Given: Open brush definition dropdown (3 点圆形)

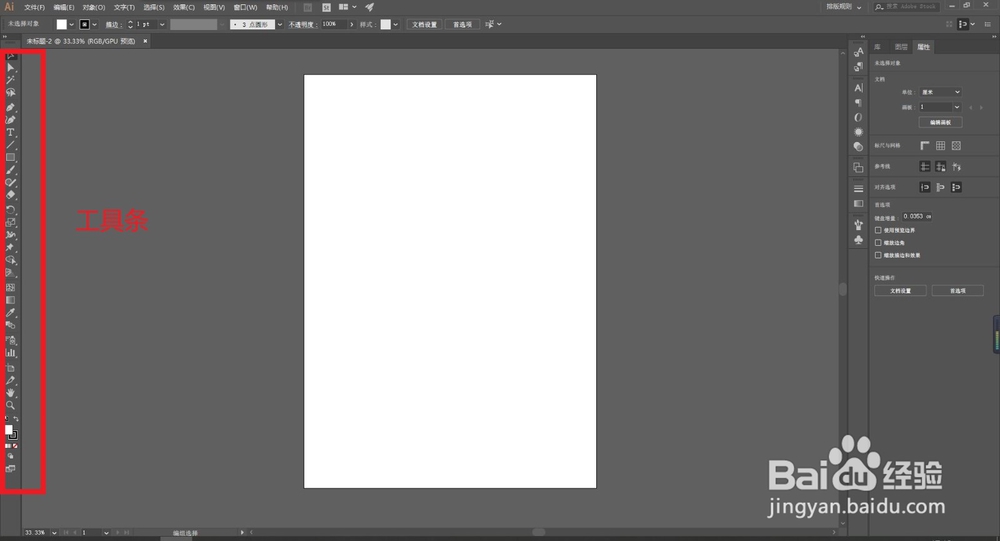Looking at the screenshot, I should pos(279,24).
